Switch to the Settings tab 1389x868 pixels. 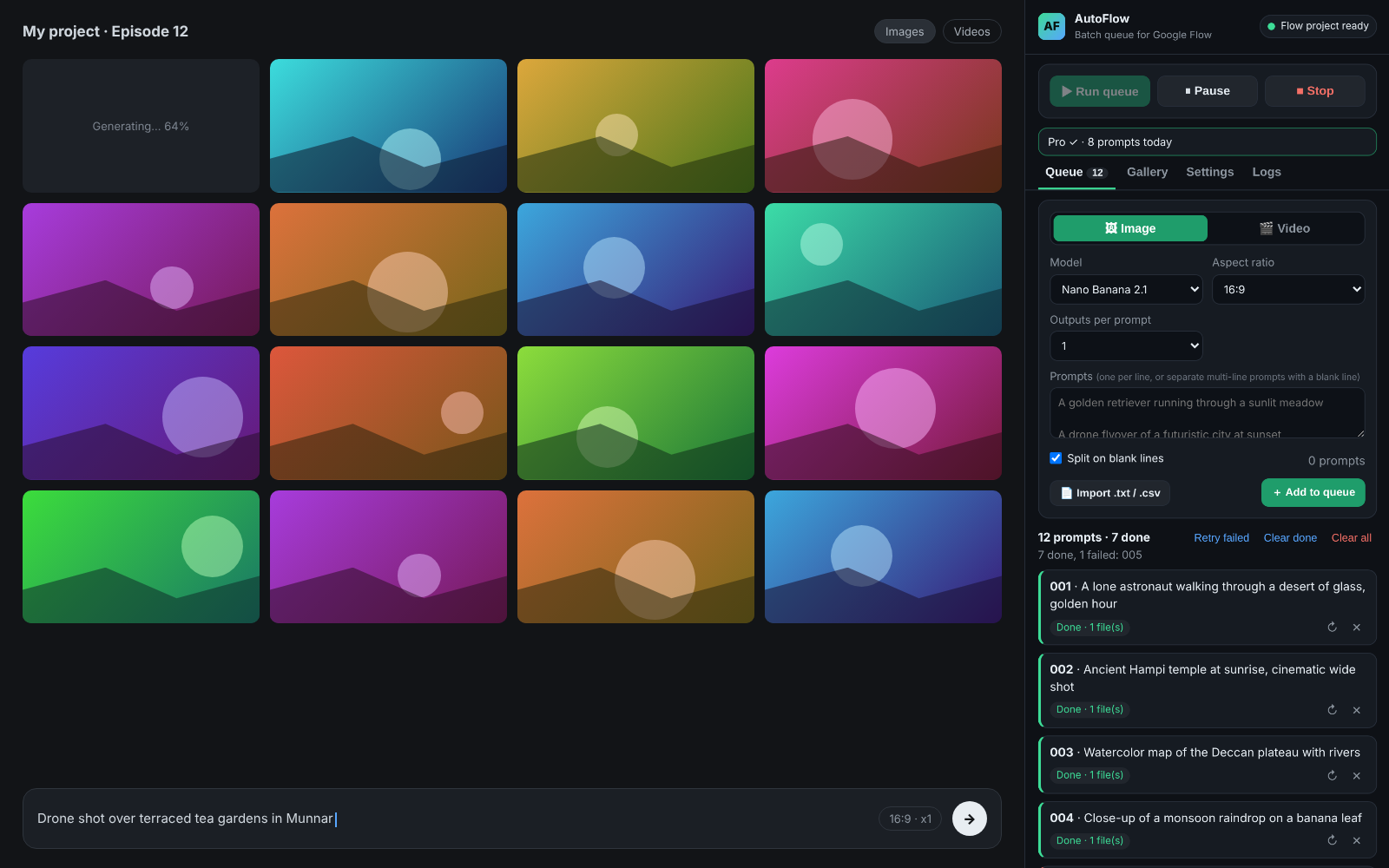point(1209,172)
